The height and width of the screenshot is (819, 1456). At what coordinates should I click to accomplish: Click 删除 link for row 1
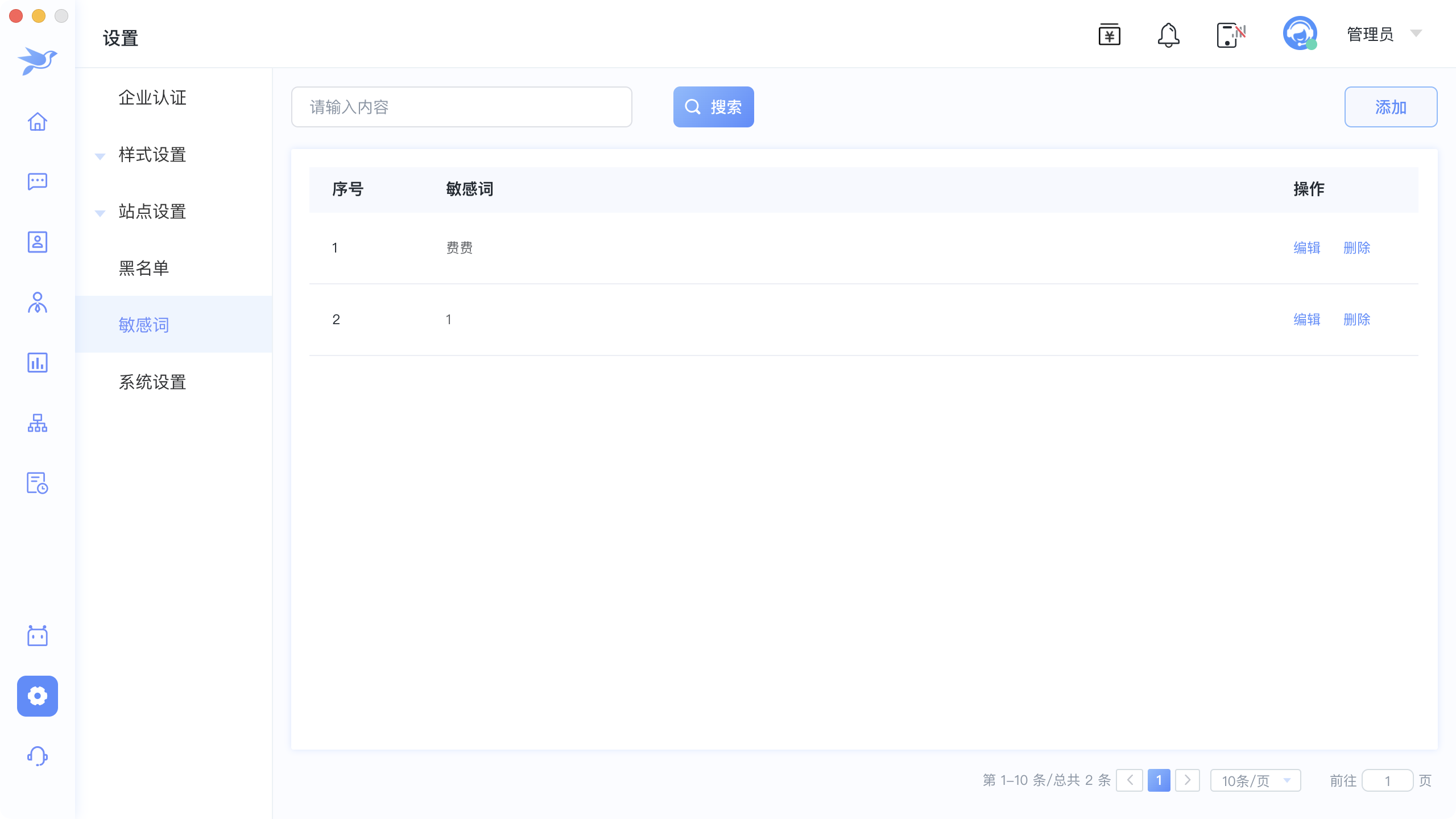point(1356,248)
